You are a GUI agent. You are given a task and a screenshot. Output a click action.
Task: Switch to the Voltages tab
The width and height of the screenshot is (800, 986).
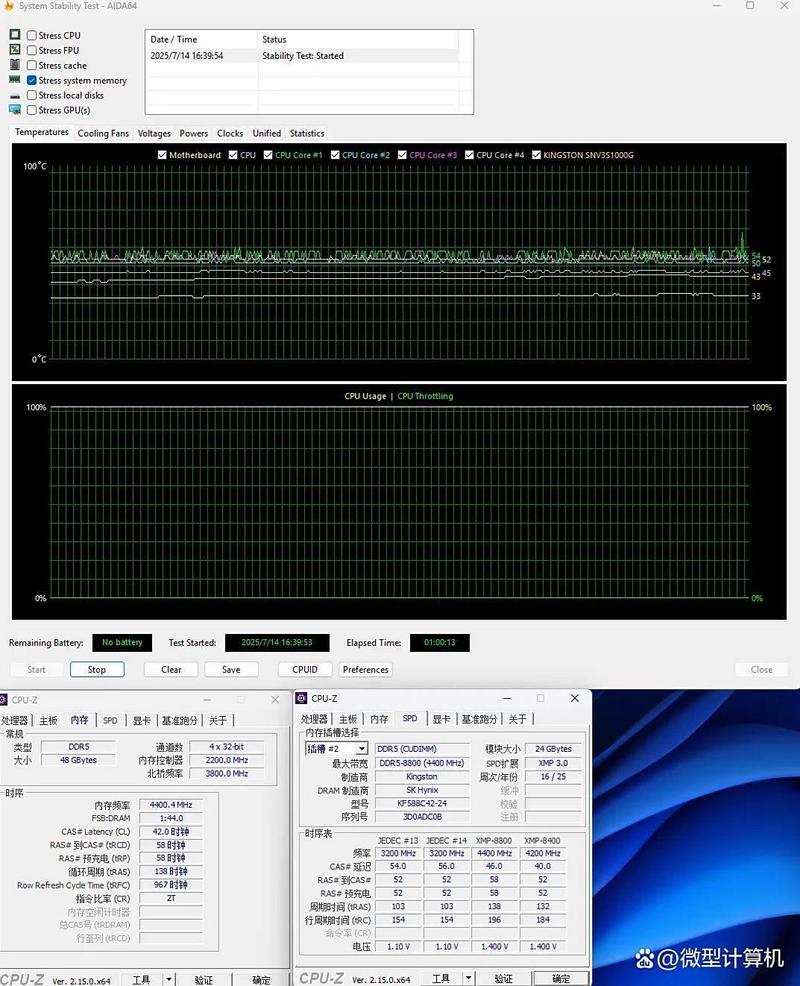[154, 133]
